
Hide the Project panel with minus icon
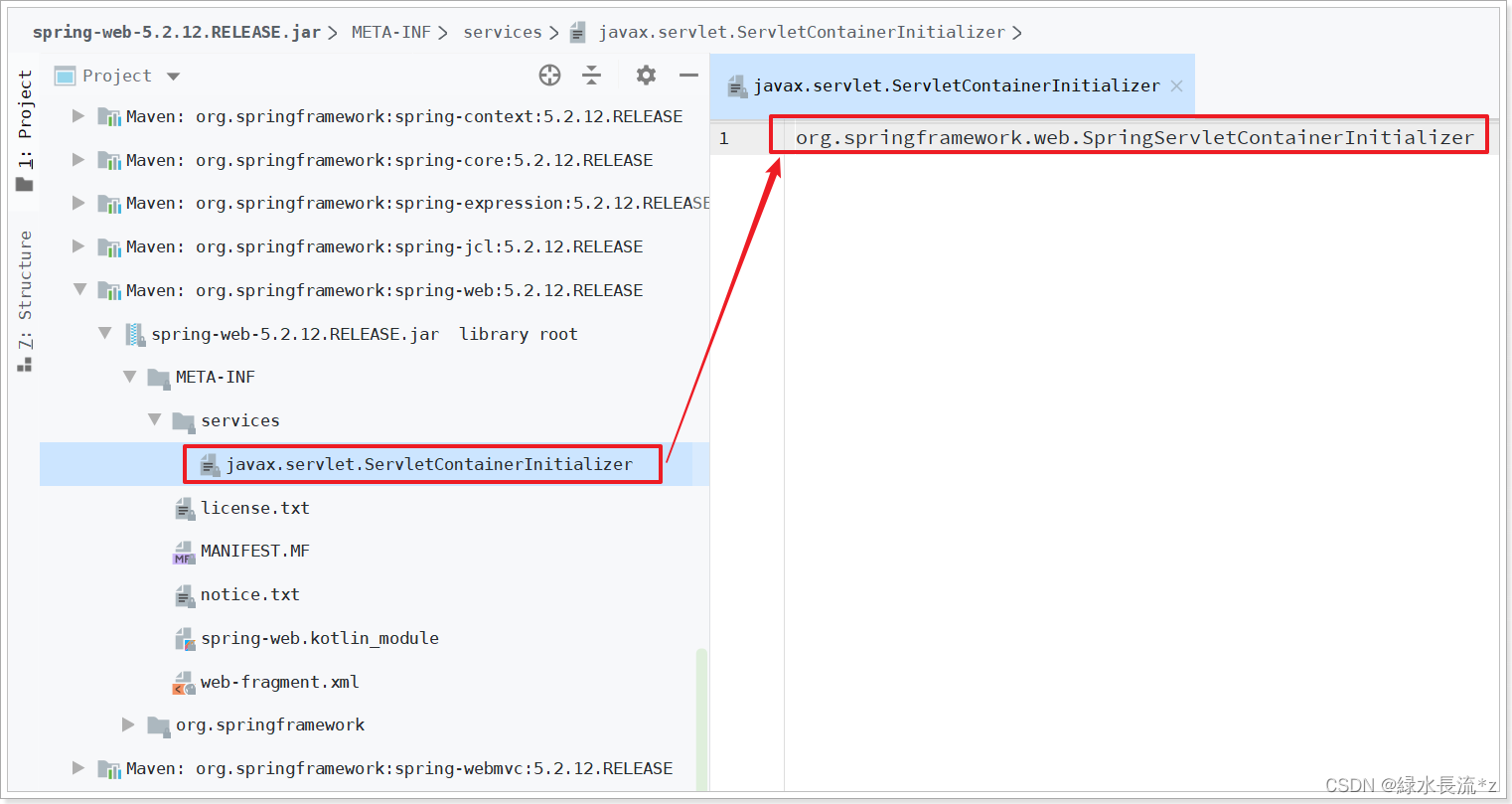tap(688, 75)
